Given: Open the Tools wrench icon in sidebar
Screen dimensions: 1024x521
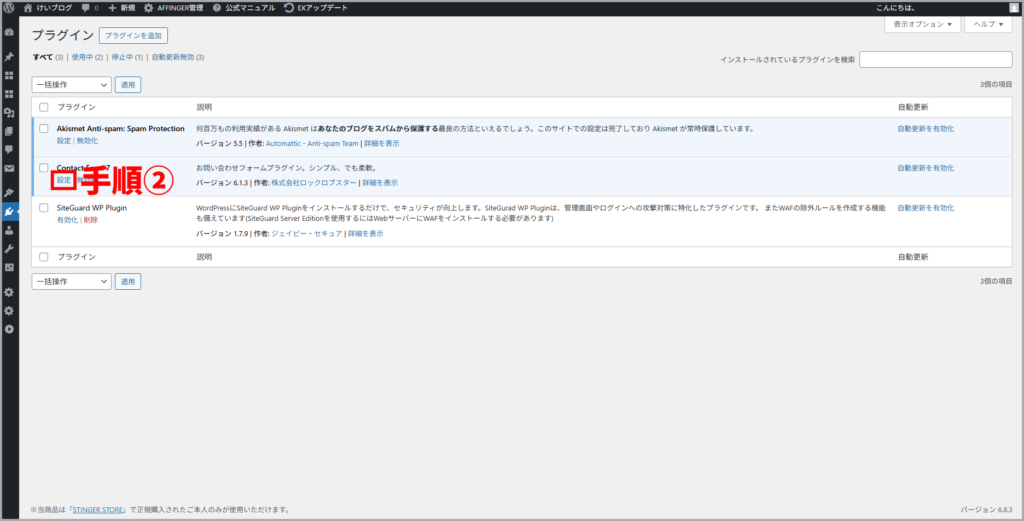Looking at the screenshot, I should [9, 248].
